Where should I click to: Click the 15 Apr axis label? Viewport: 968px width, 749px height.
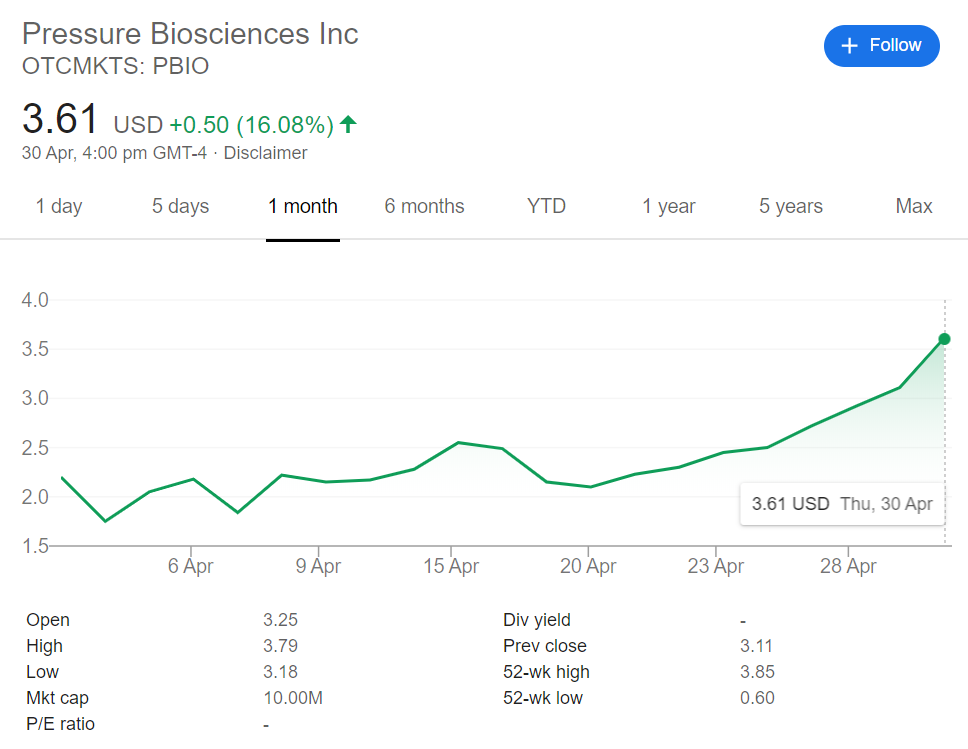[450, 566]
